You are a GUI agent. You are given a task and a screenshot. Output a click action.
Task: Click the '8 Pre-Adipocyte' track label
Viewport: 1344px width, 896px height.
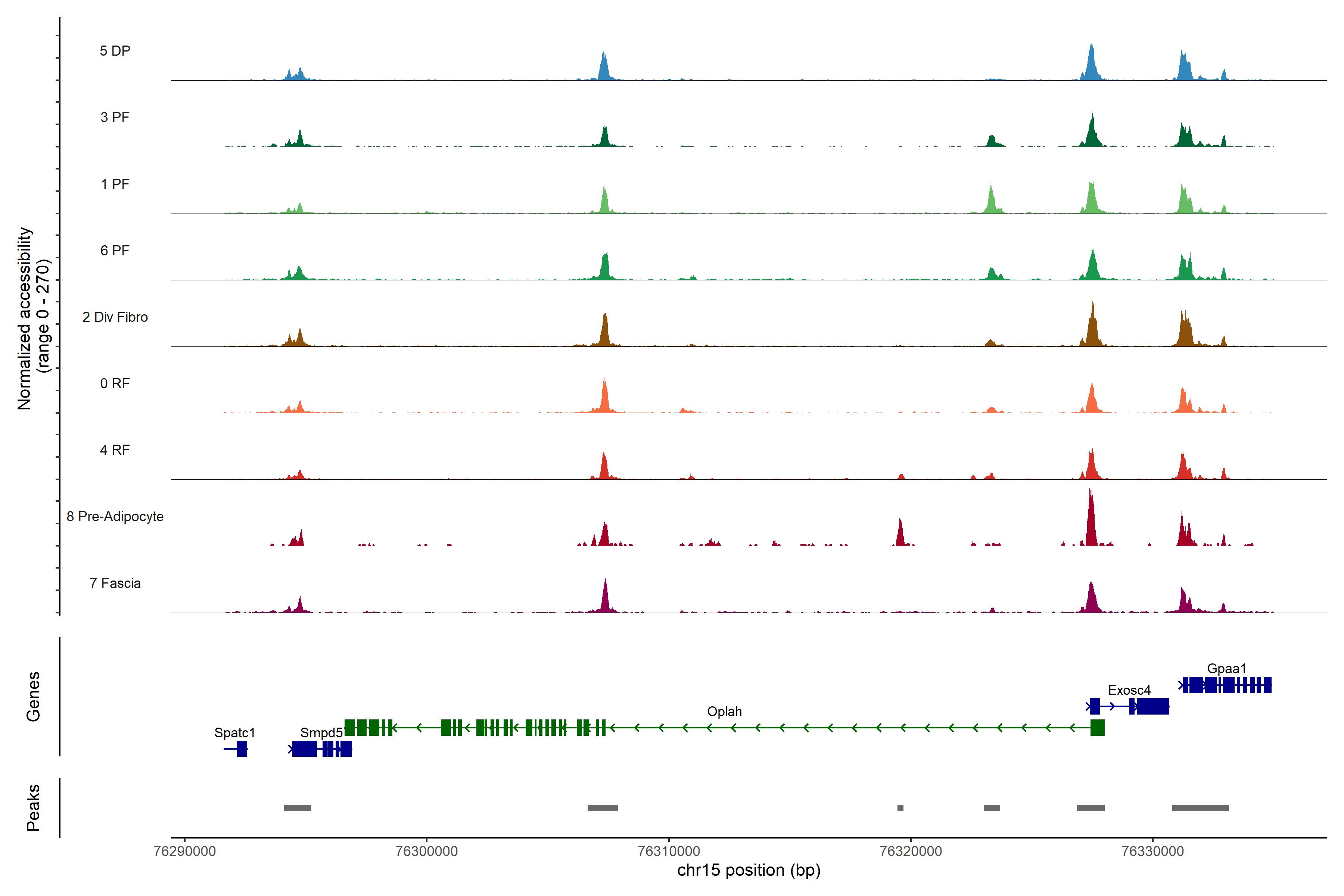(115, 517)
